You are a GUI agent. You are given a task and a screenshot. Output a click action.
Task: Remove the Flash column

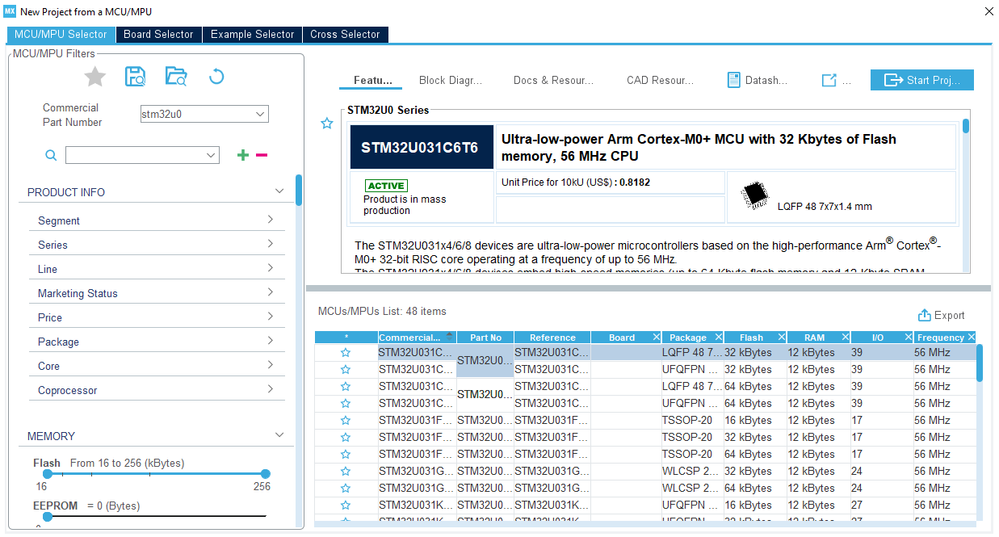pos(781,337)
